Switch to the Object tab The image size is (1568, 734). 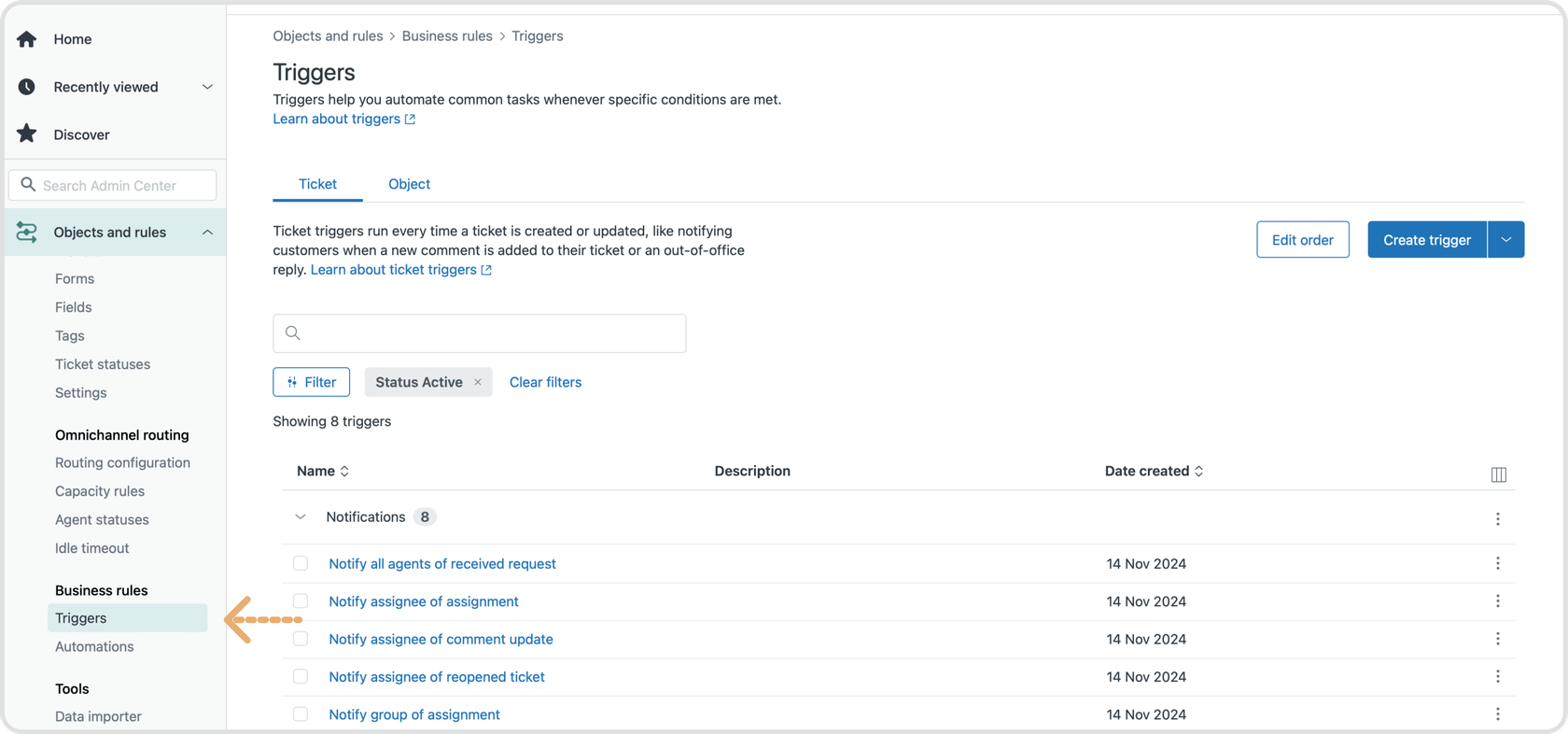point(409,184)
